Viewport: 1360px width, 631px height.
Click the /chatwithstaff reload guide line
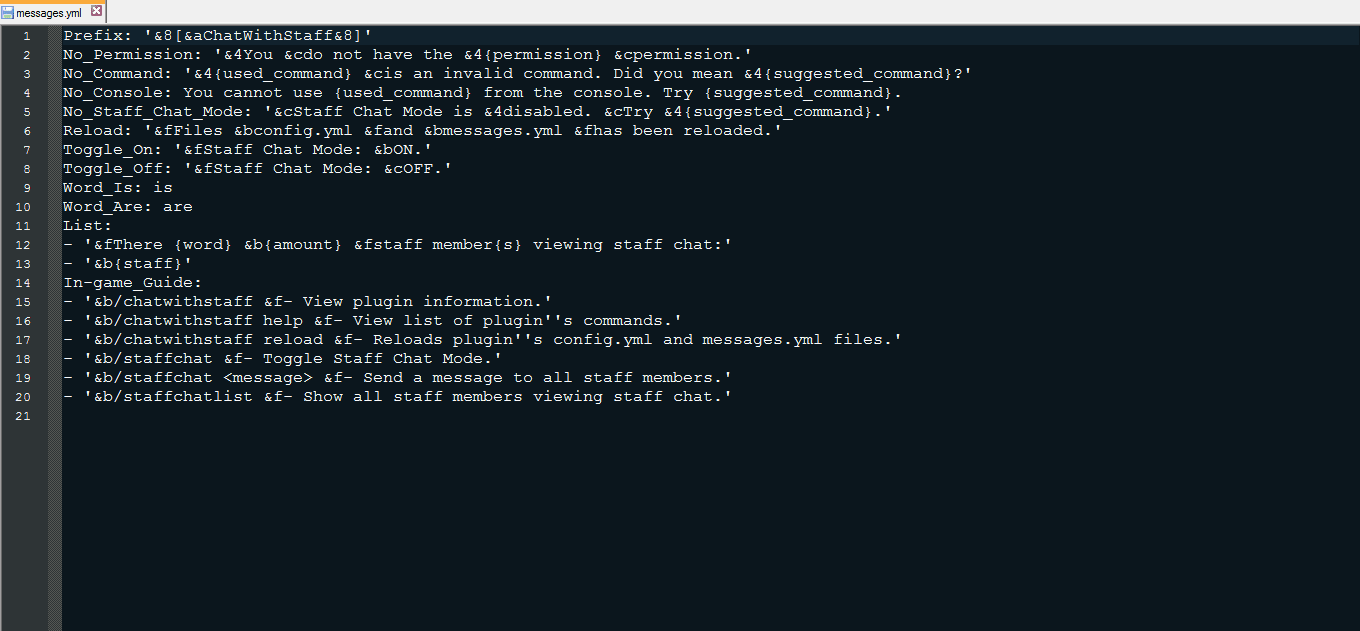[482, 340]
